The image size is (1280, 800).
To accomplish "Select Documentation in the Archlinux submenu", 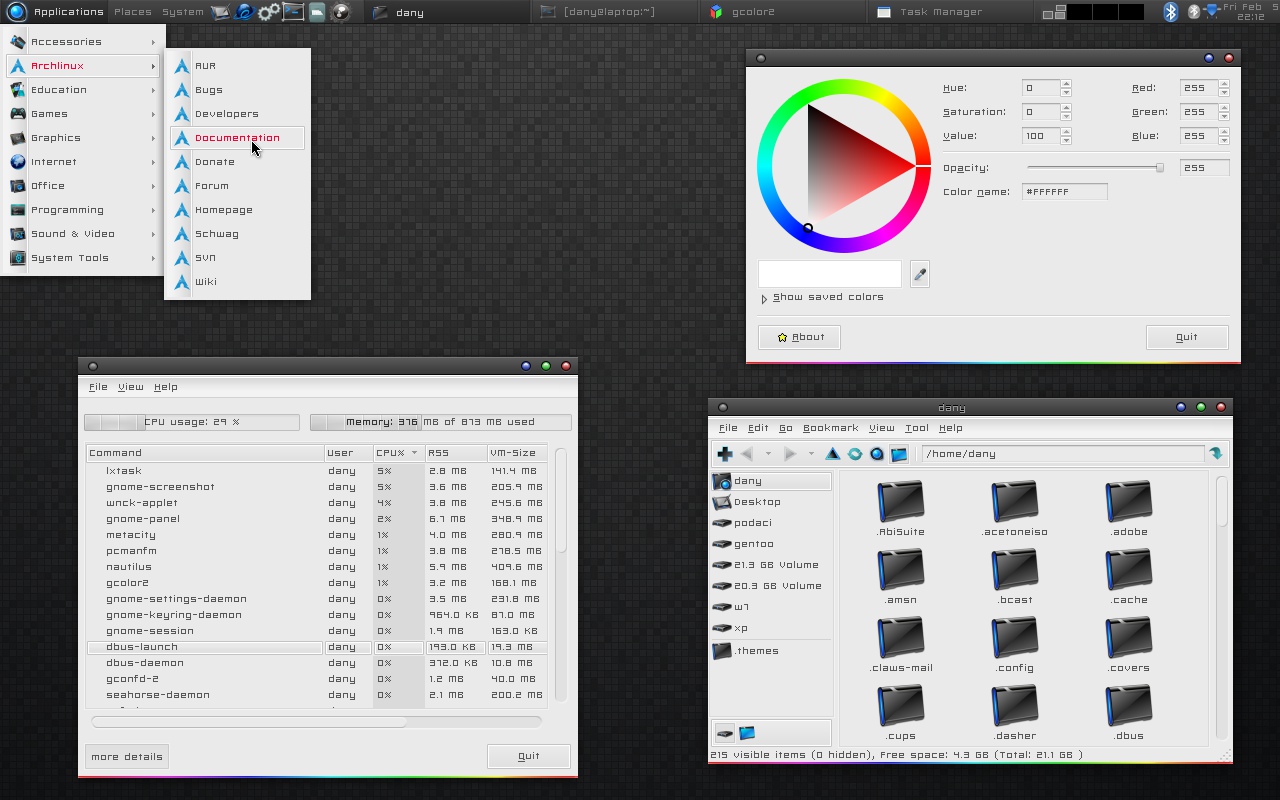I will 238,138.
